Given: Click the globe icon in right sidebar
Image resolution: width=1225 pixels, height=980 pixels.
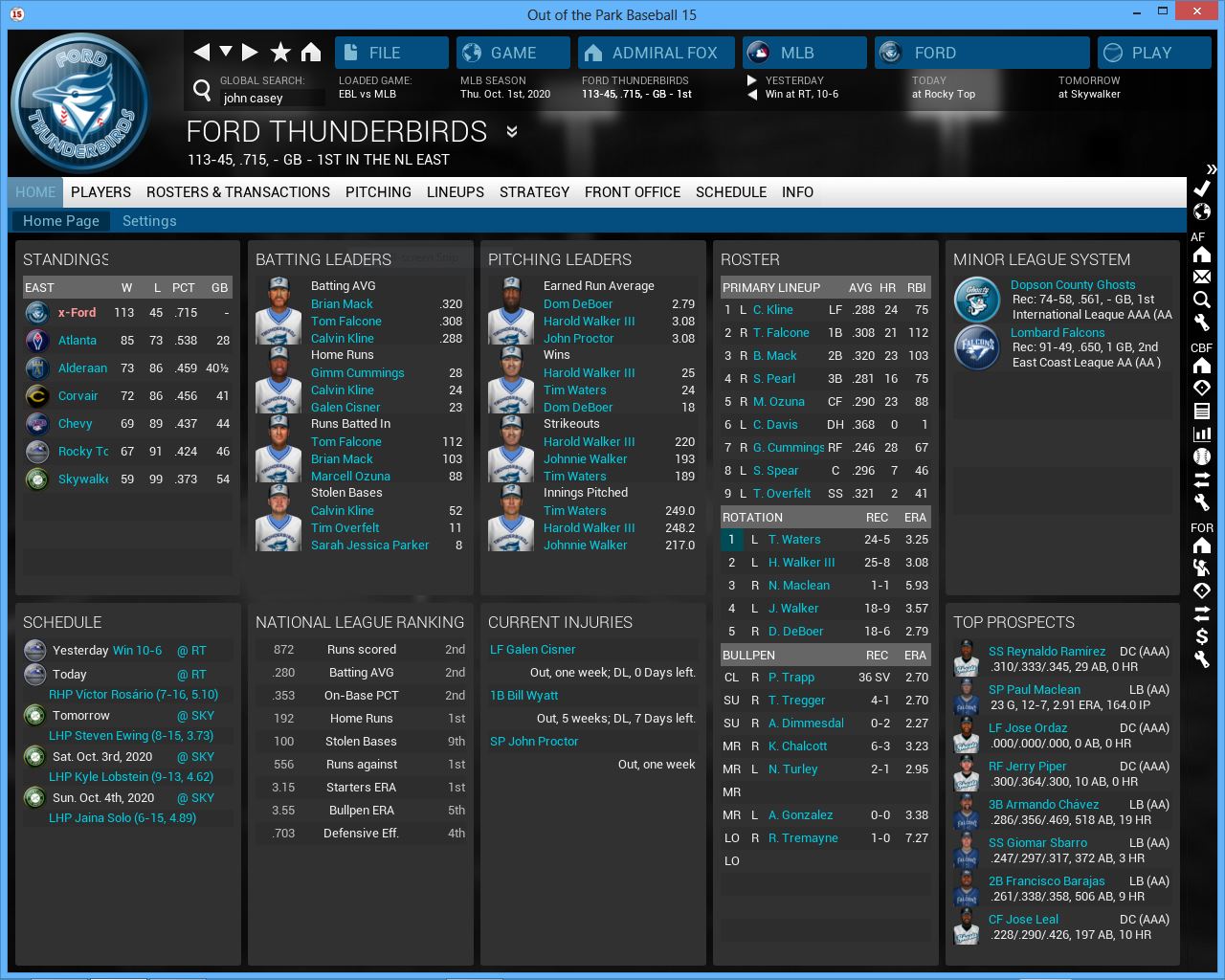Looking at the screenshot, I should click(1202, 212).
